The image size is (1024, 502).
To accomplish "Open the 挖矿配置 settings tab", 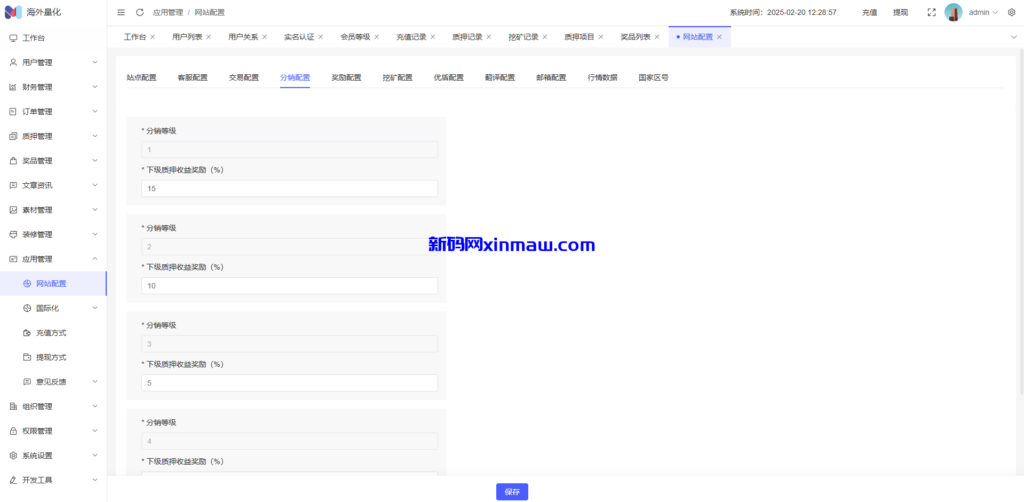I will (x=398, y=78).
